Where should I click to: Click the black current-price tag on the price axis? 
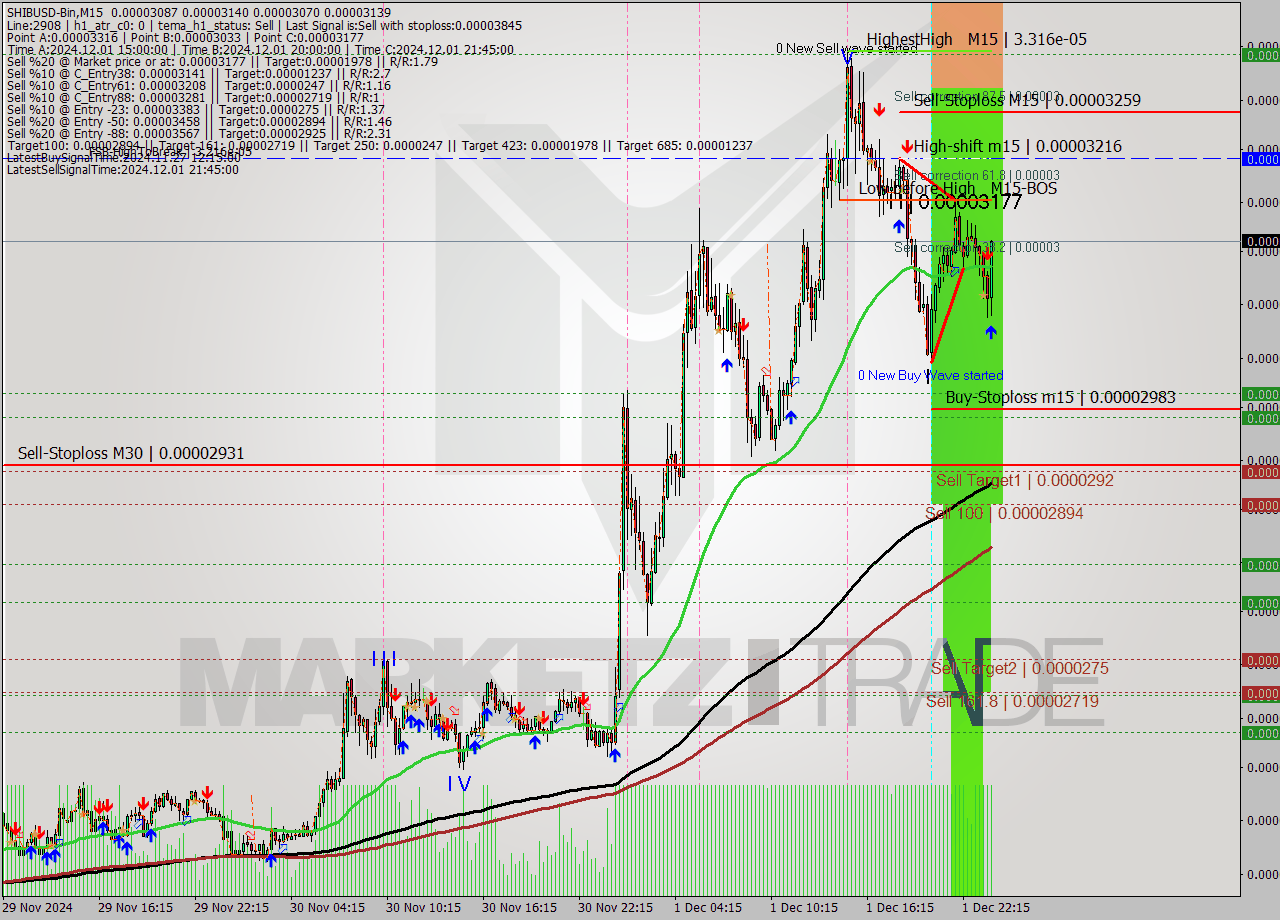point(1261,241)
